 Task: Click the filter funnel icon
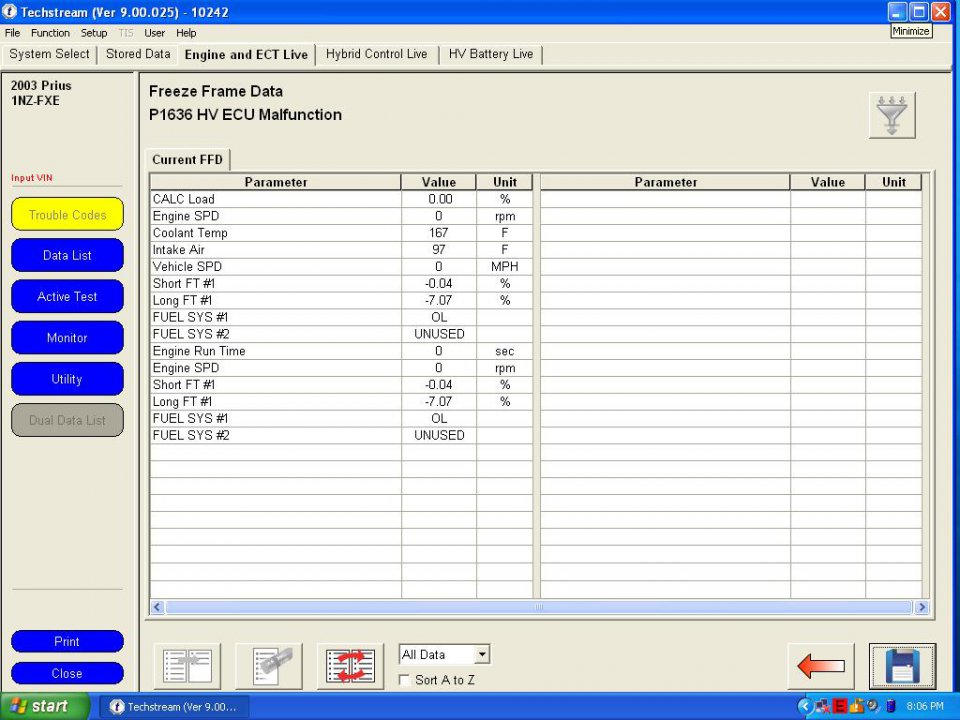point(892,115)
